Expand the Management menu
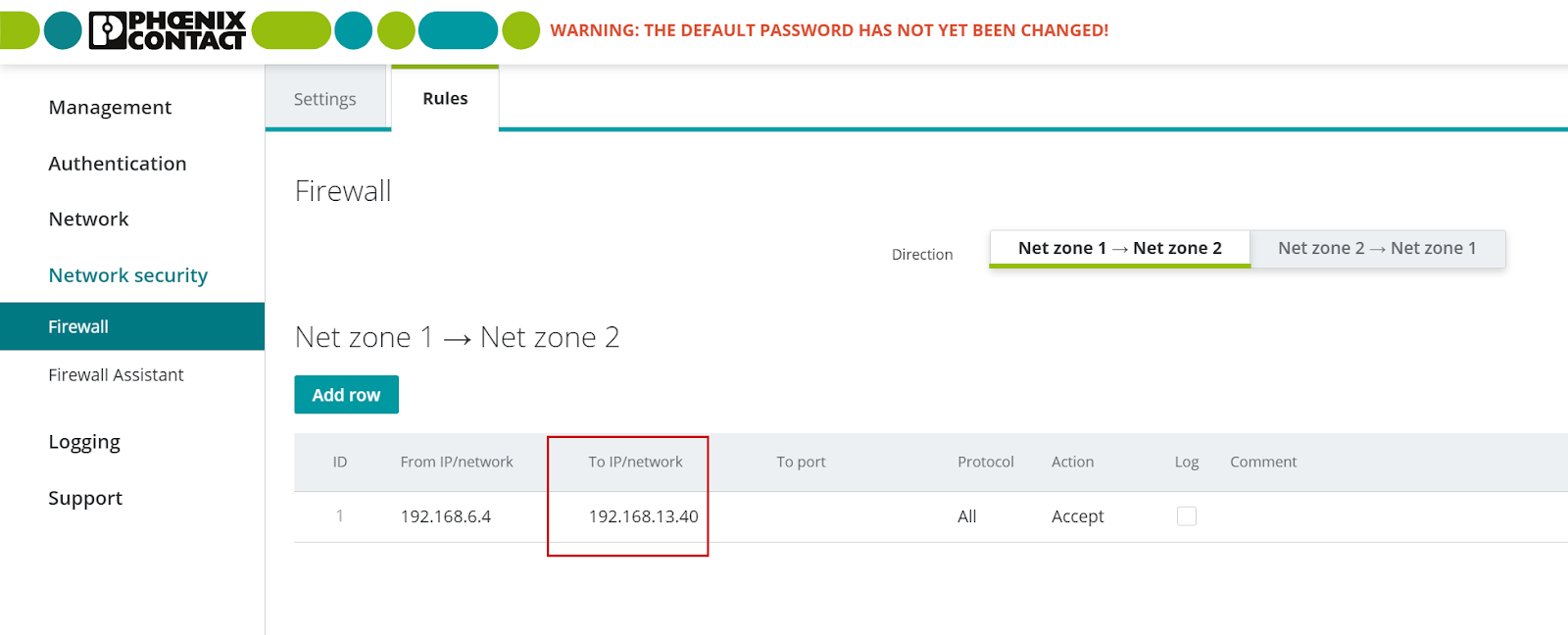 click(110, 108)
